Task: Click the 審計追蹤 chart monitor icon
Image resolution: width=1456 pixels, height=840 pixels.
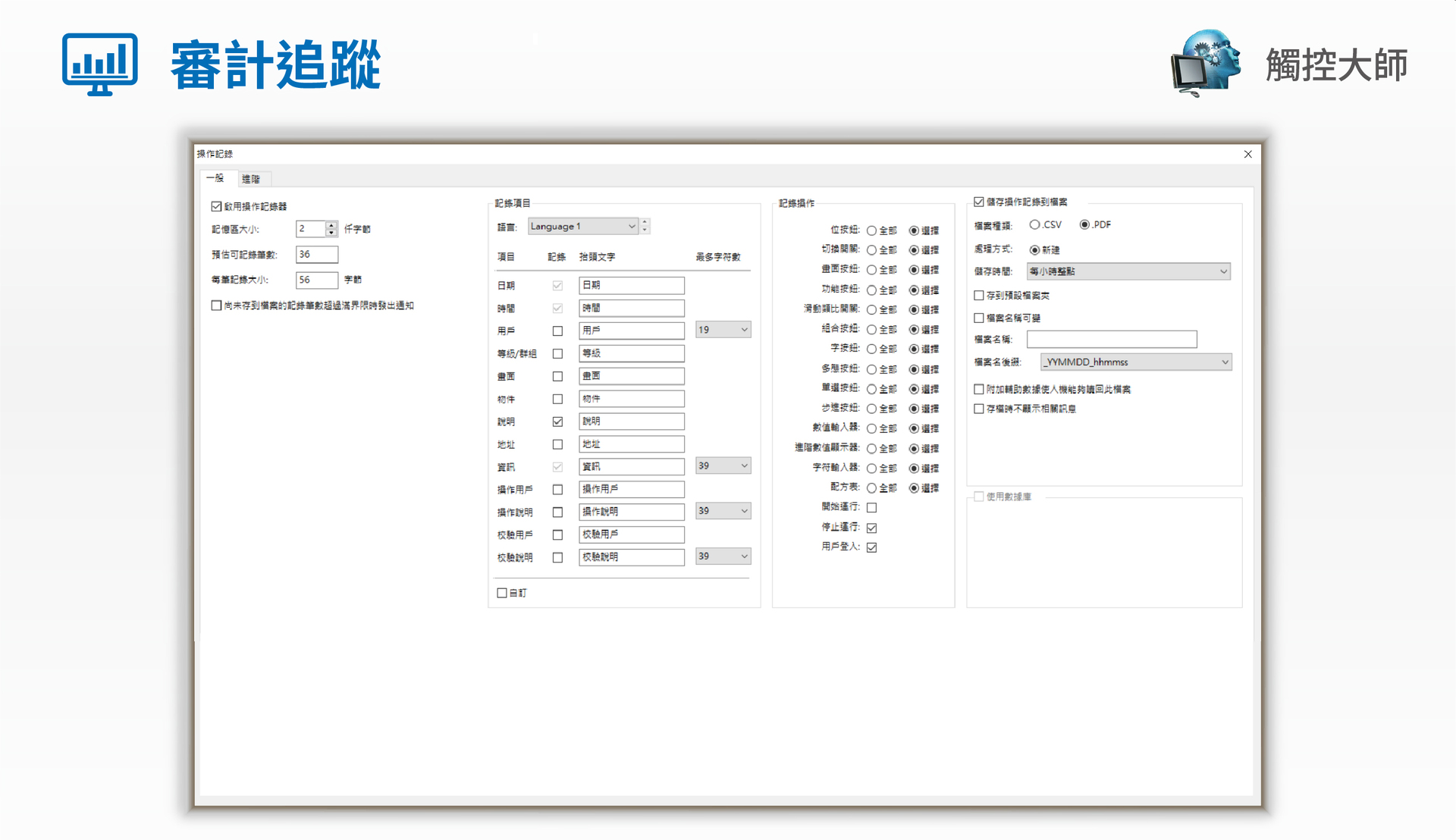Action: (x=99, y=64)
